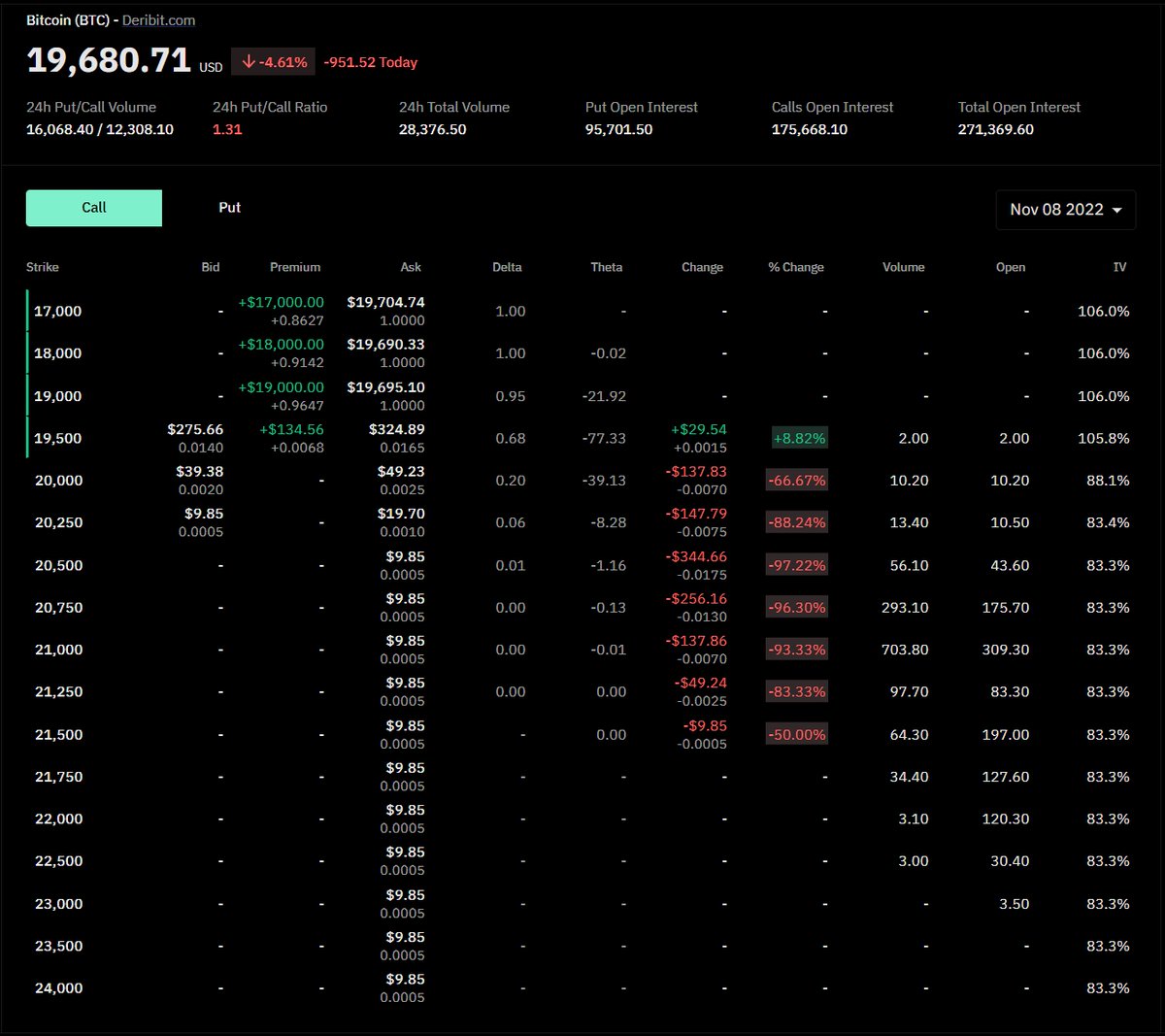Open the Nov 08 2022 expiry dropdown

[1065, 210]
